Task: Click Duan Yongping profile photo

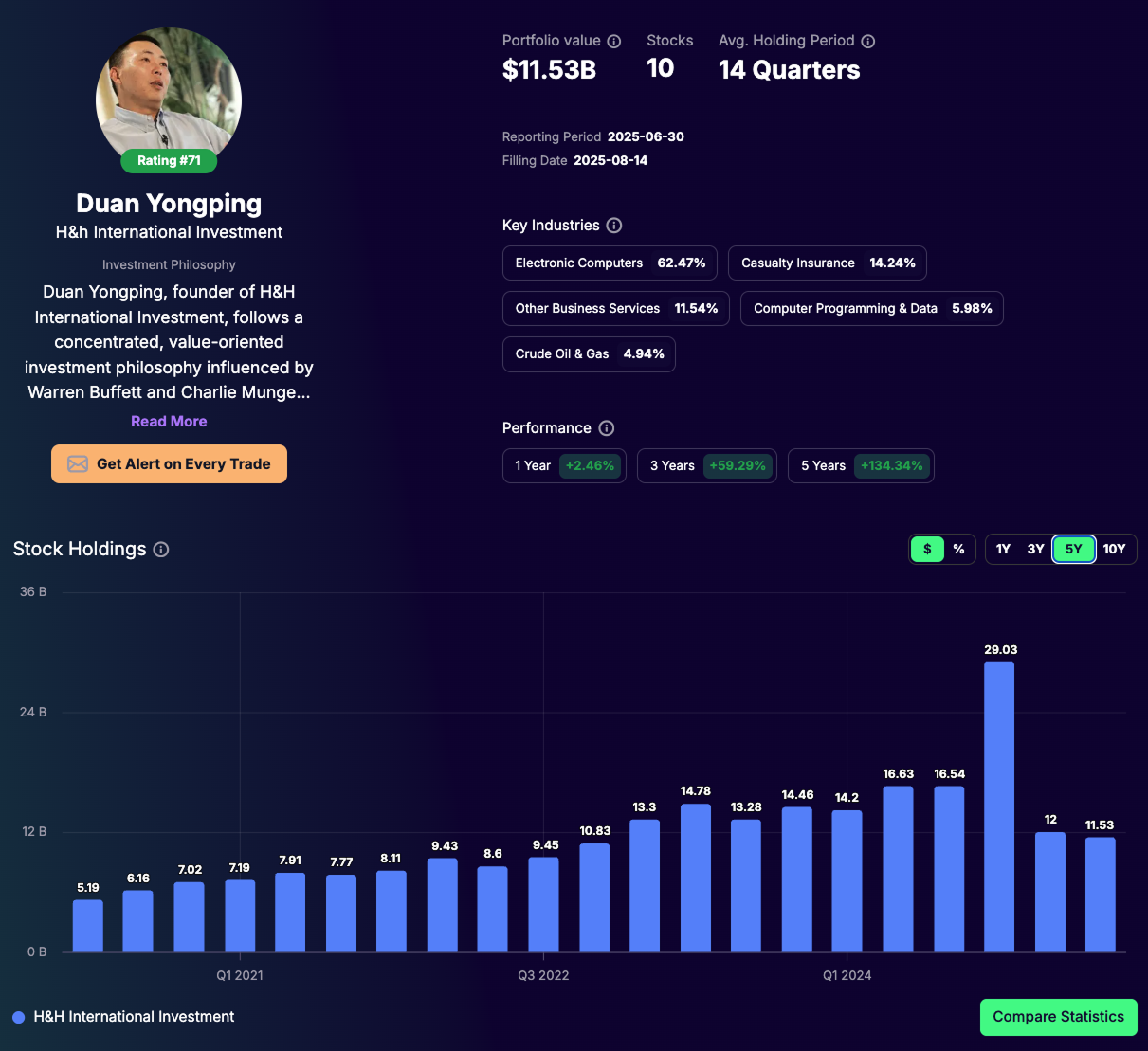Action: click(169, 95)
